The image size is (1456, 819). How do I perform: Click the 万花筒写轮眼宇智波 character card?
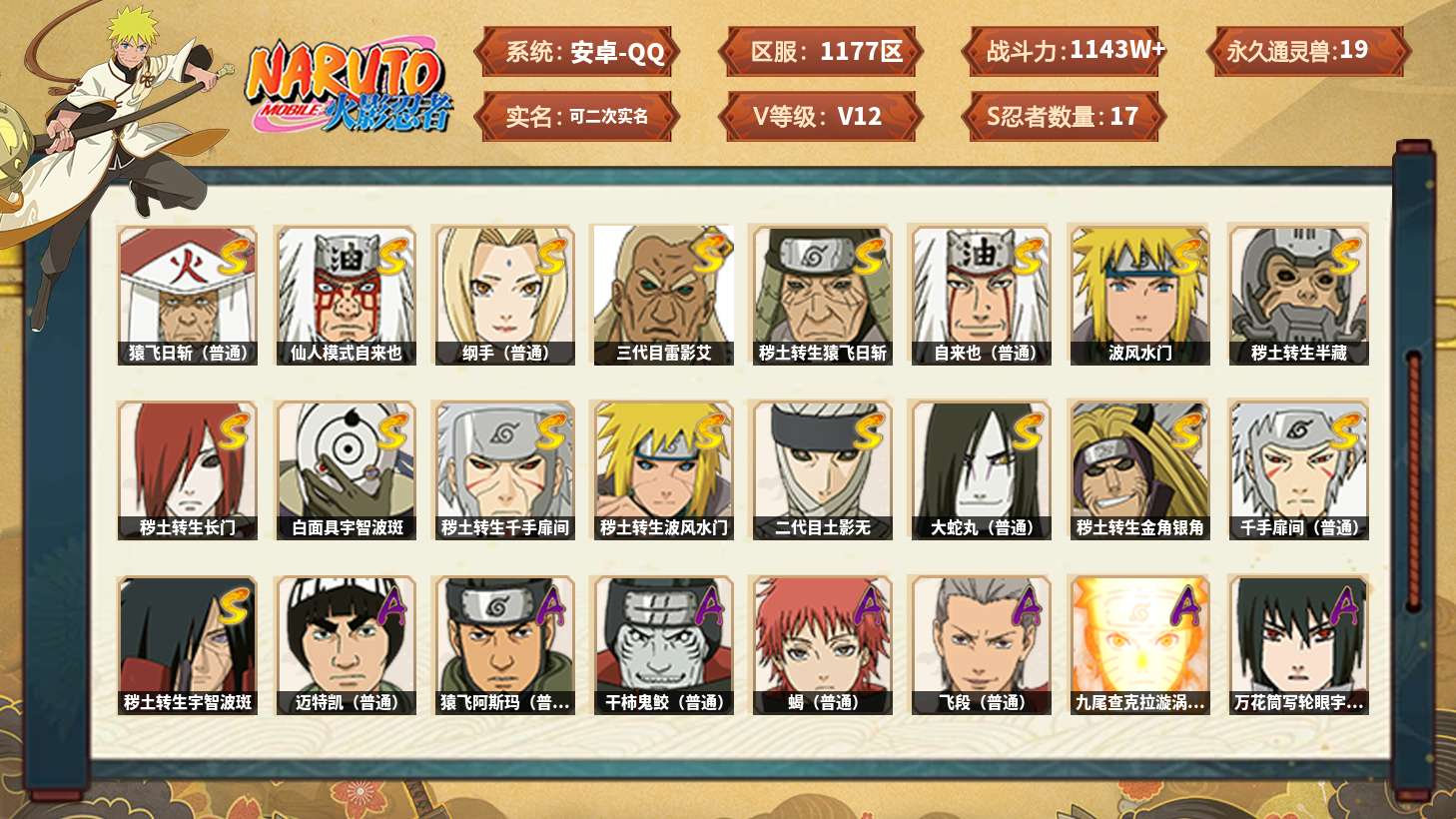1298,645
